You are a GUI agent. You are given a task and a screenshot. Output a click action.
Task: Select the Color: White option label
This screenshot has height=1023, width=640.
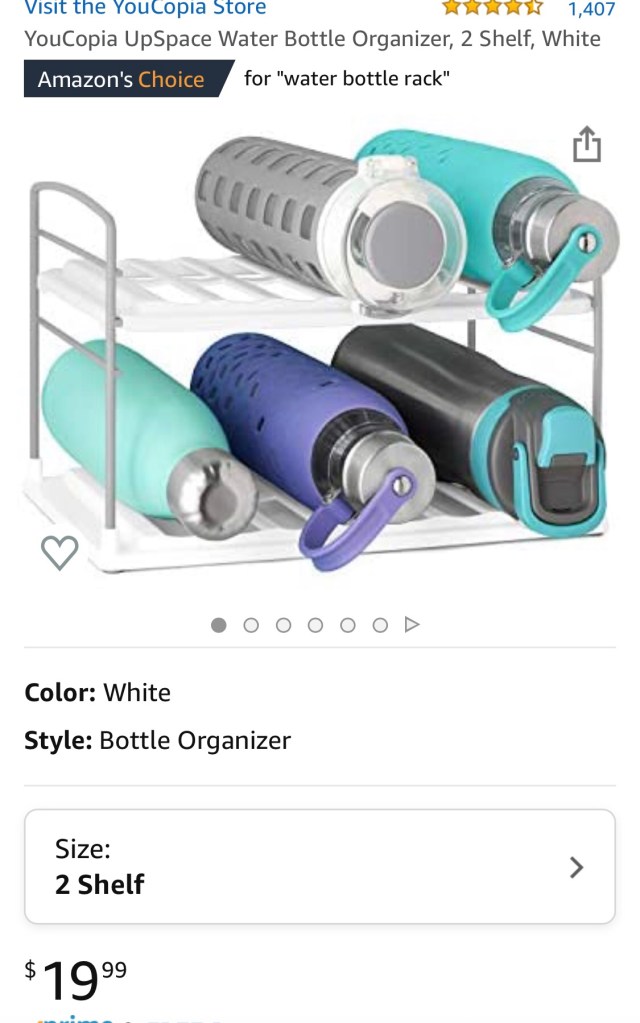[x=97, y=692]
